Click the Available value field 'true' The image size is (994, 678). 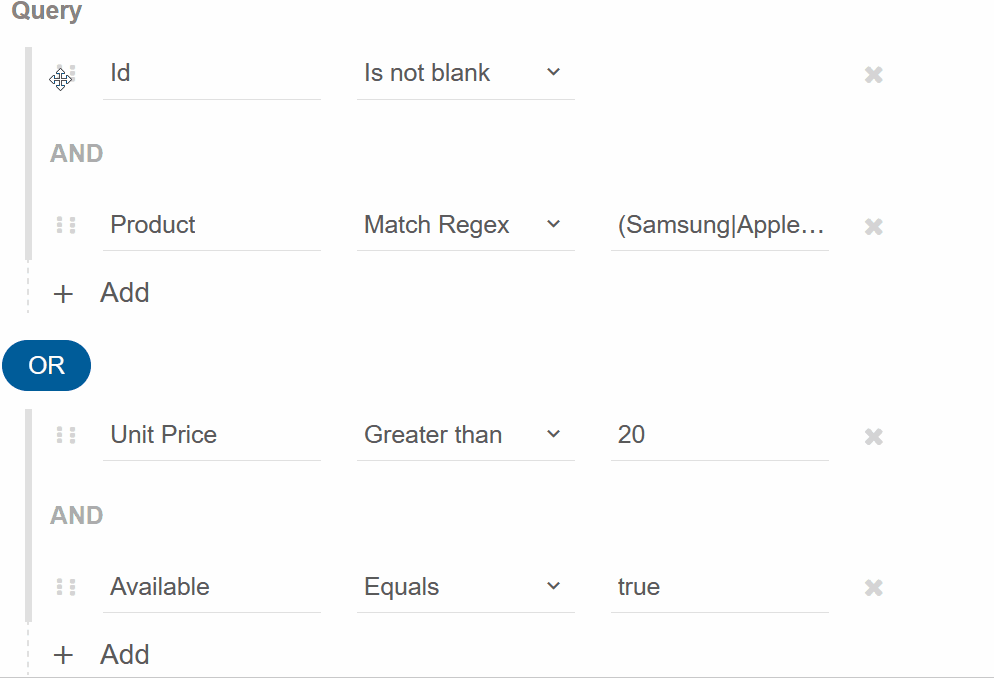pyautogui.click(x=720, y=587)
